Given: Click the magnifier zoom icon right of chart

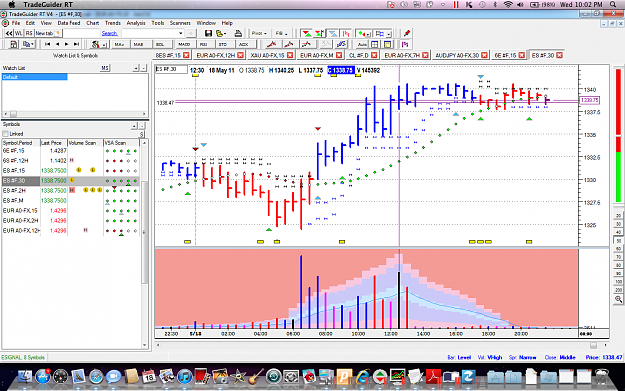Looking at the screenshot, I should [618, 299].
